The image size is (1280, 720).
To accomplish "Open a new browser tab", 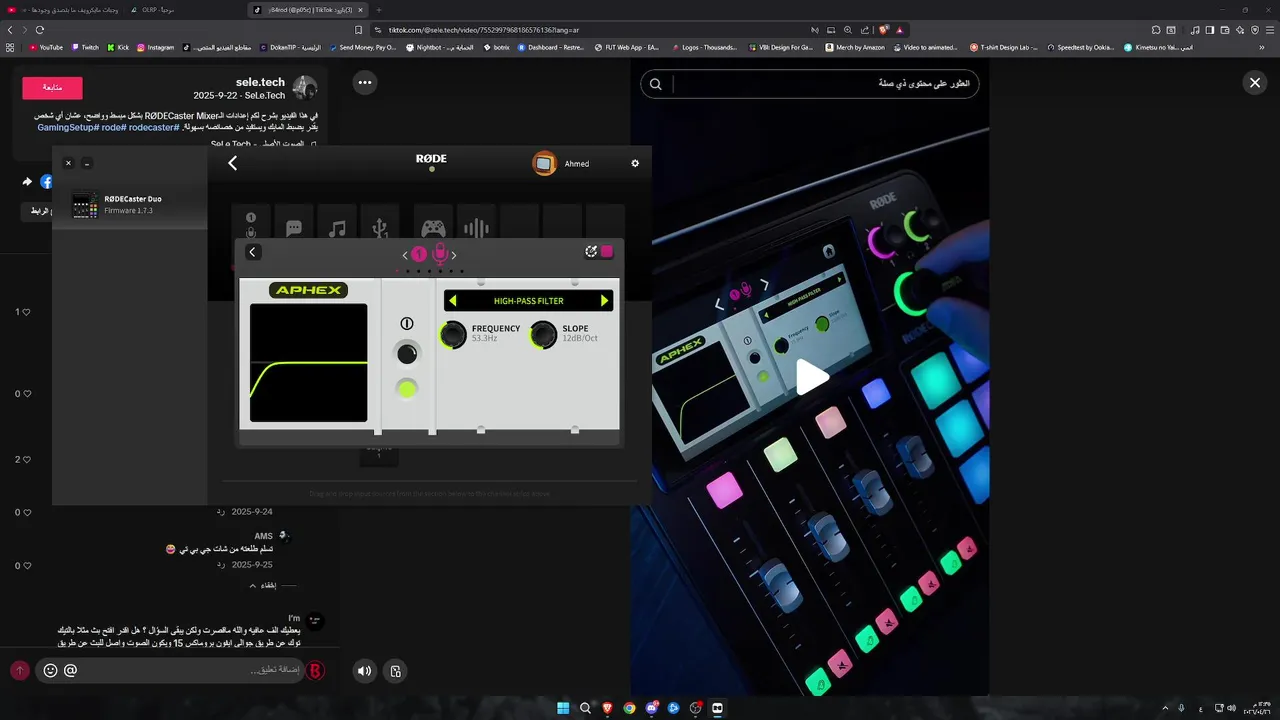I will coord(378,10).
